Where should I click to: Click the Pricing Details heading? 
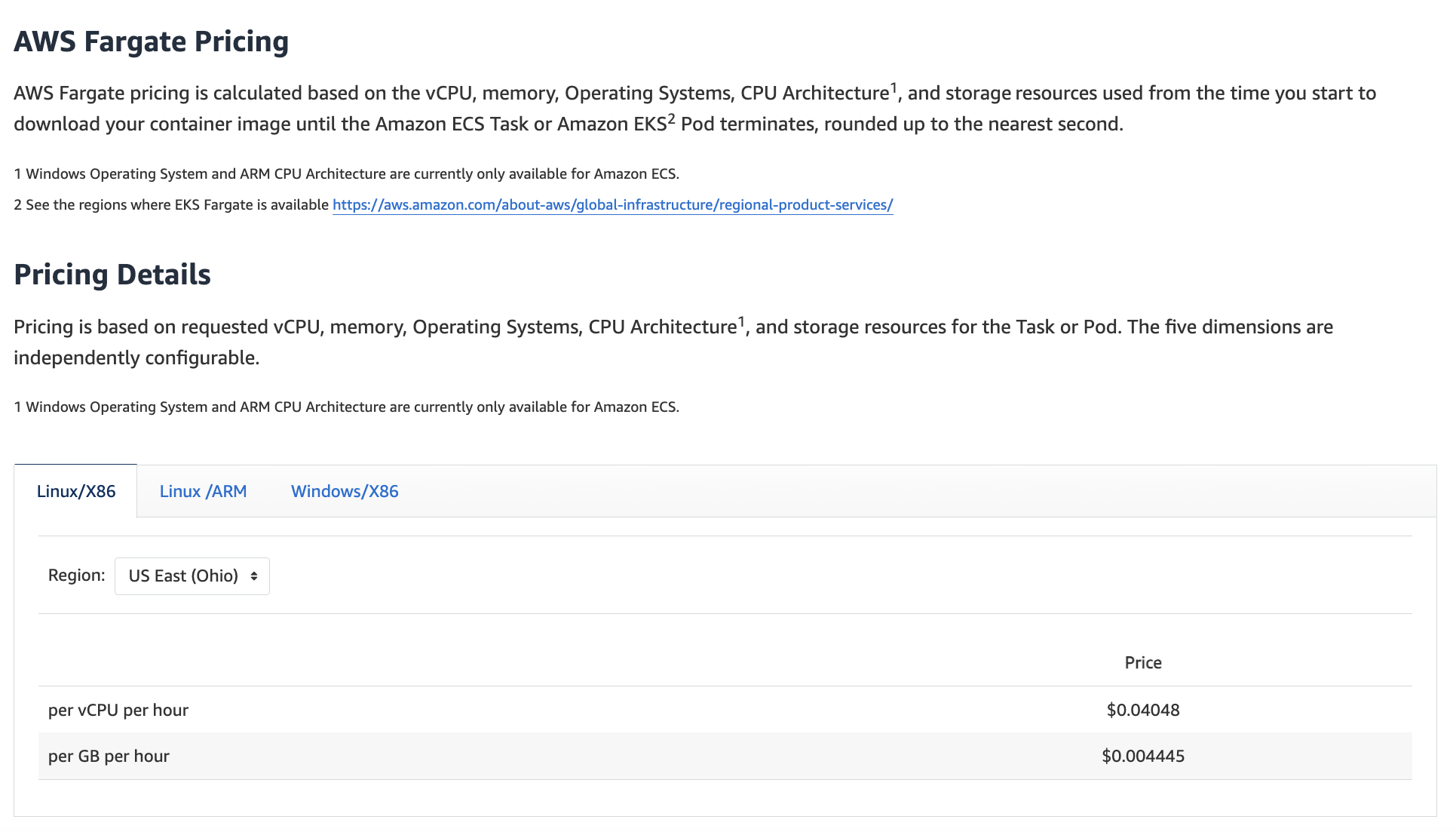click(111, 274)
